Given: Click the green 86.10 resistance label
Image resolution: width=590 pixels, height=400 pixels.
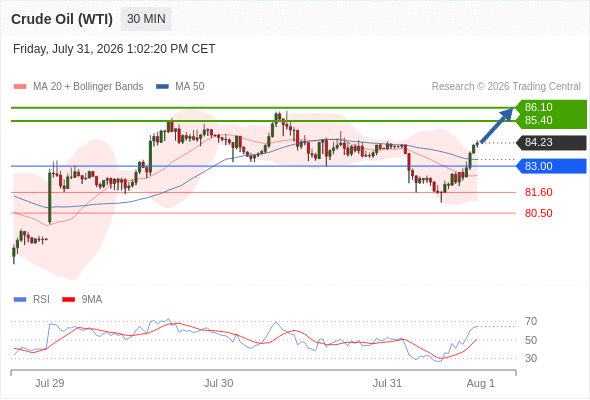Looking at the screenshot, I should (x=538, y=107).
